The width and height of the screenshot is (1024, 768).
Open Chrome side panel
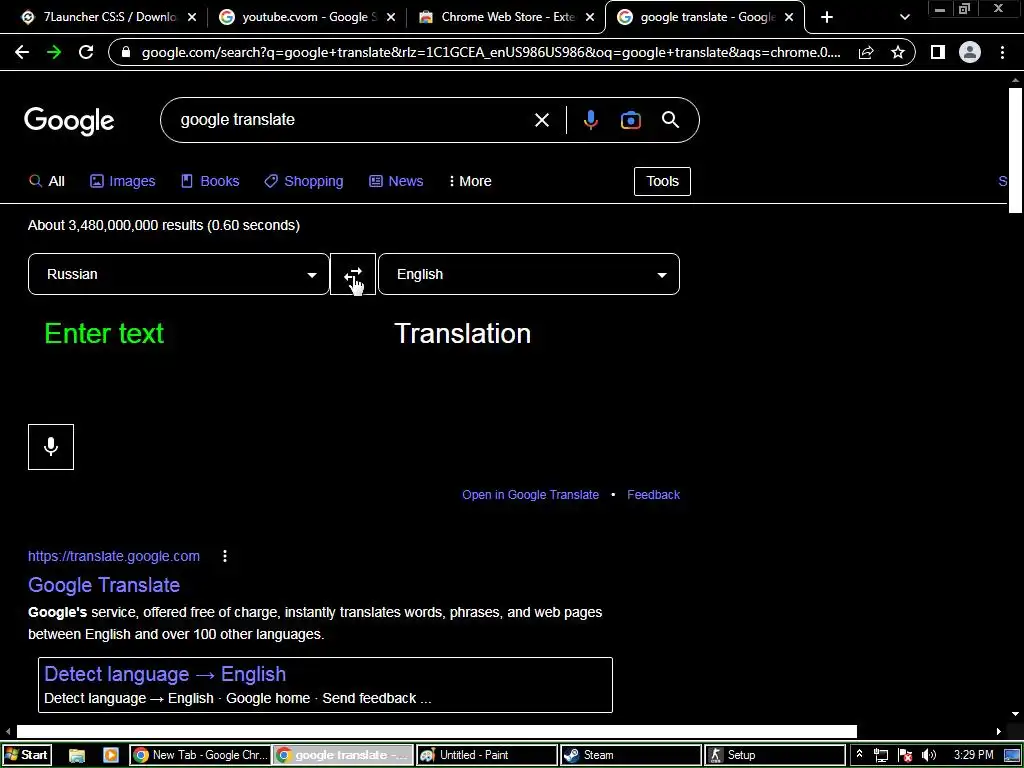pyautogui.click(x=938, y=52)
